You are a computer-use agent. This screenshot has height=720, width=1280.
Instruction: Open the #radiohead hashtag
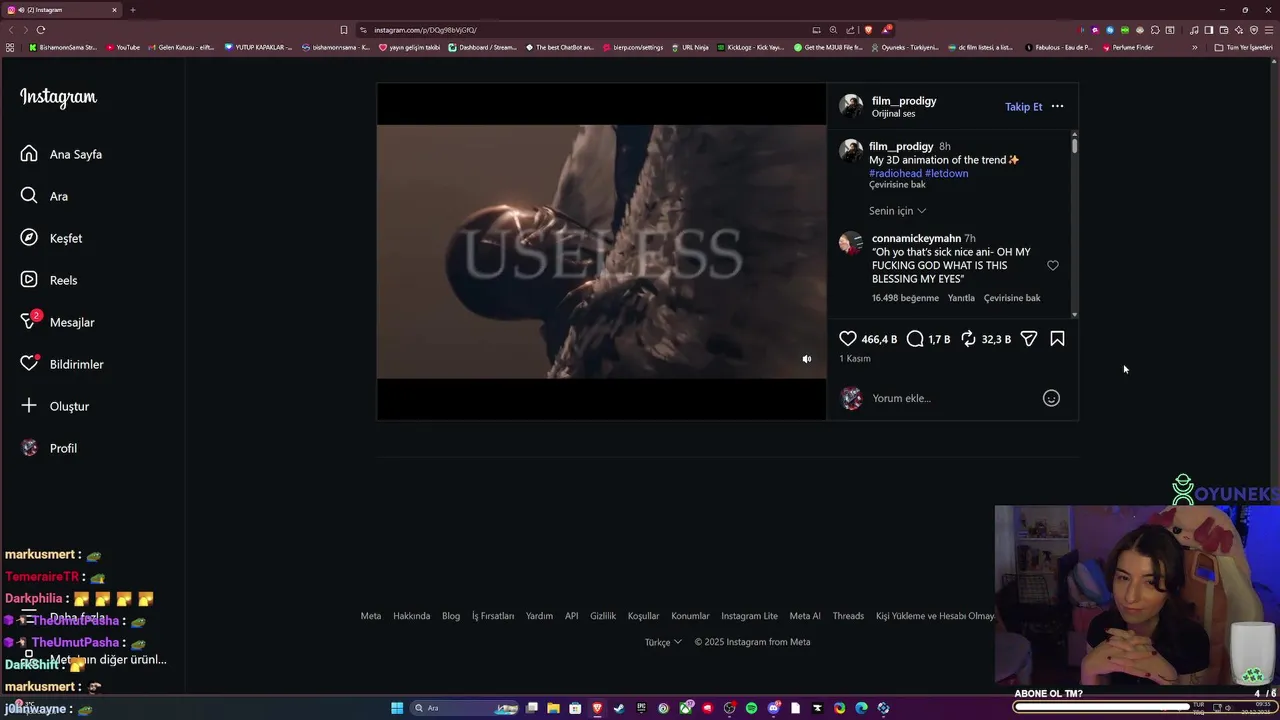point(895,174)
